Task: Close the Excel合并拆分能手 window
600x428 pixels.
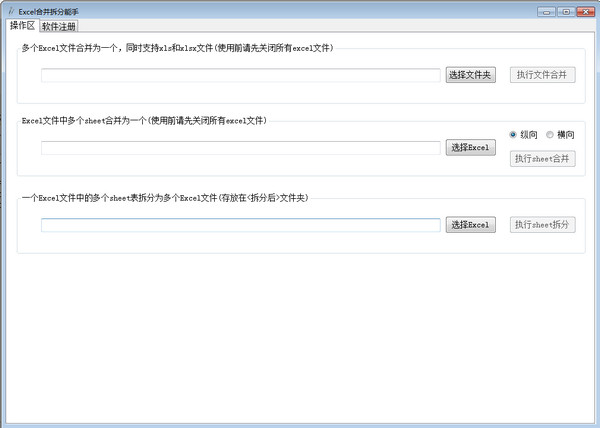Action: point(585,12)
